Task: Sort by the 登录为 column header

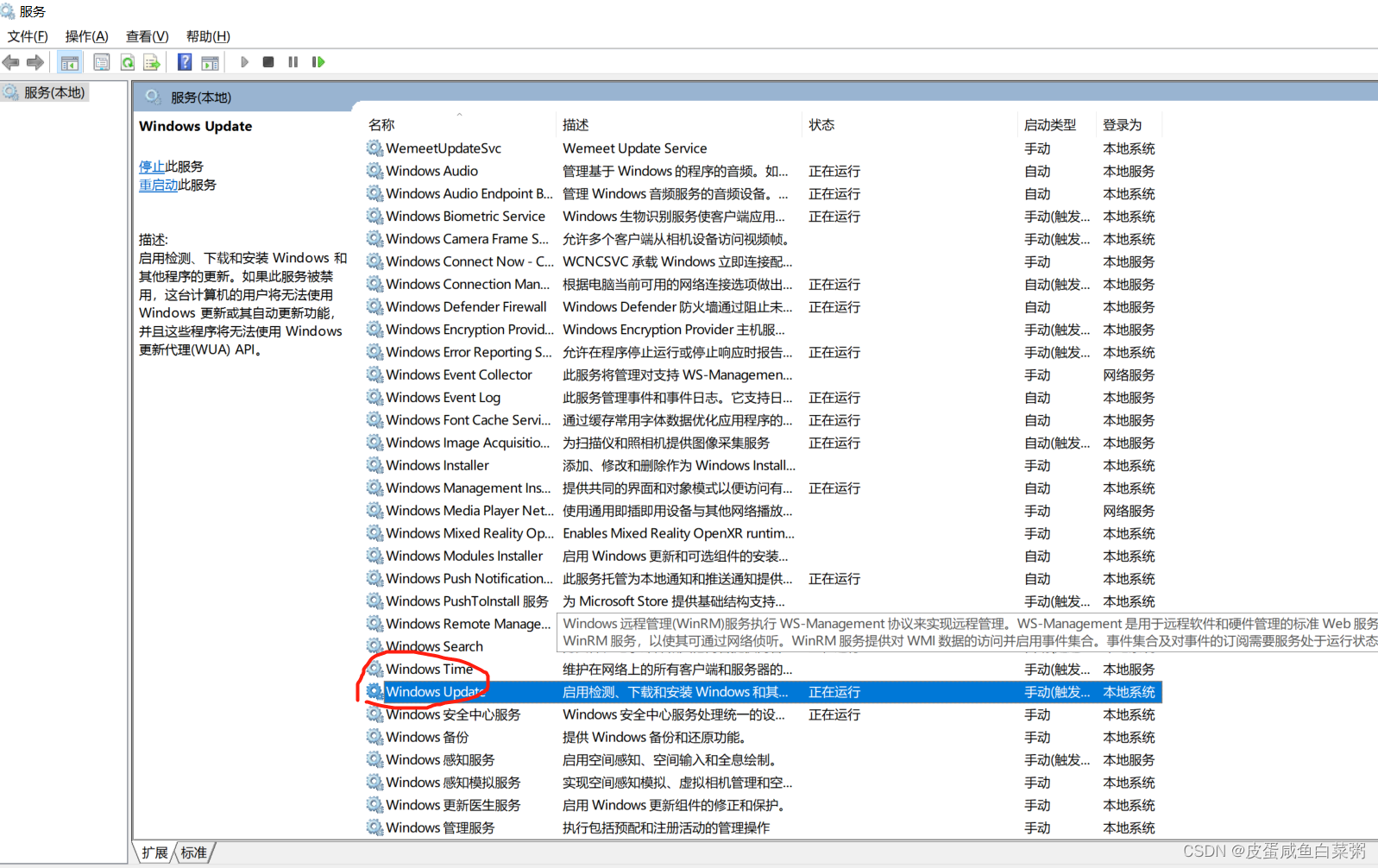Action: pyautogui.click(x=1122, y=125)
